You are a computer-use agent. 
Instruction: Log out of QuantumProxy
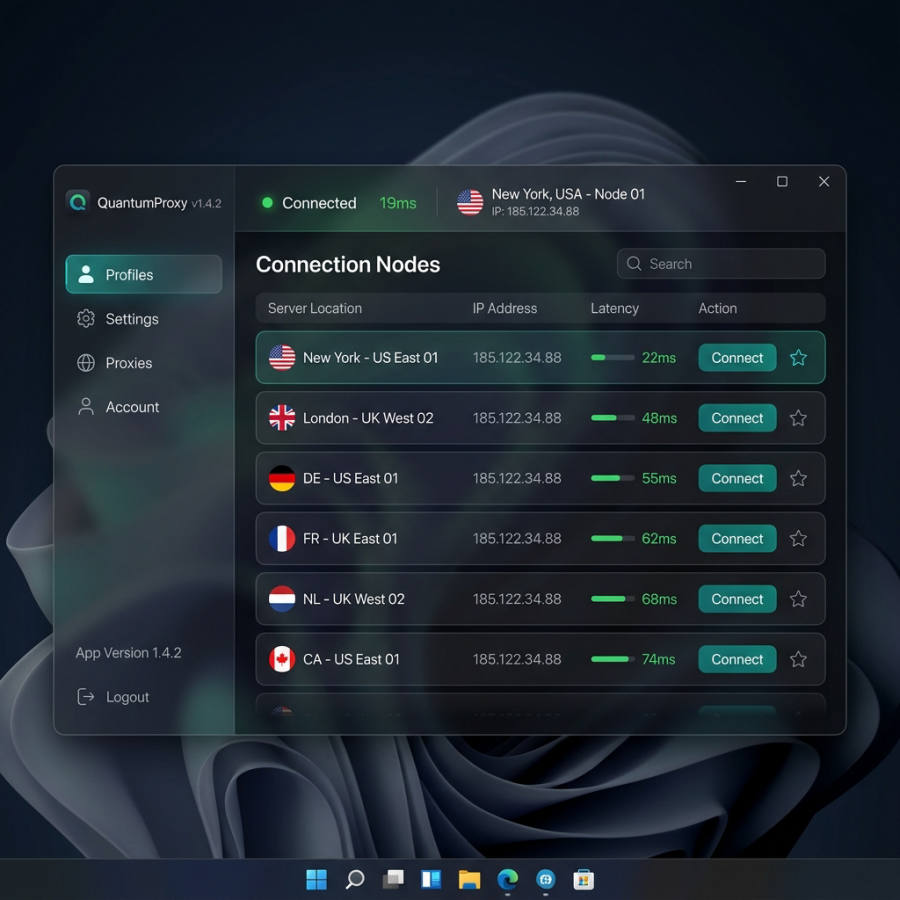click(x=113, y=697)
